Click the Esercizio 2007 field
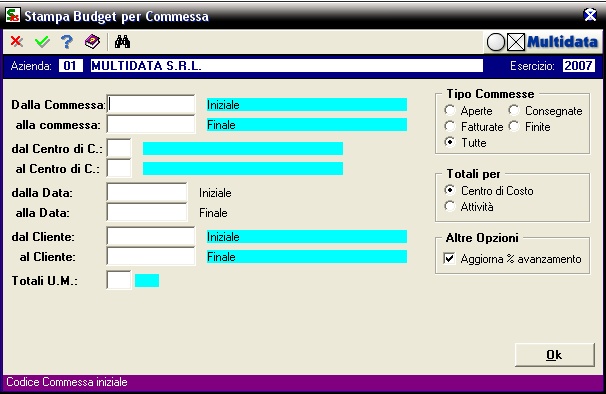This screenshot has height=394, width=606. (579, 66)
